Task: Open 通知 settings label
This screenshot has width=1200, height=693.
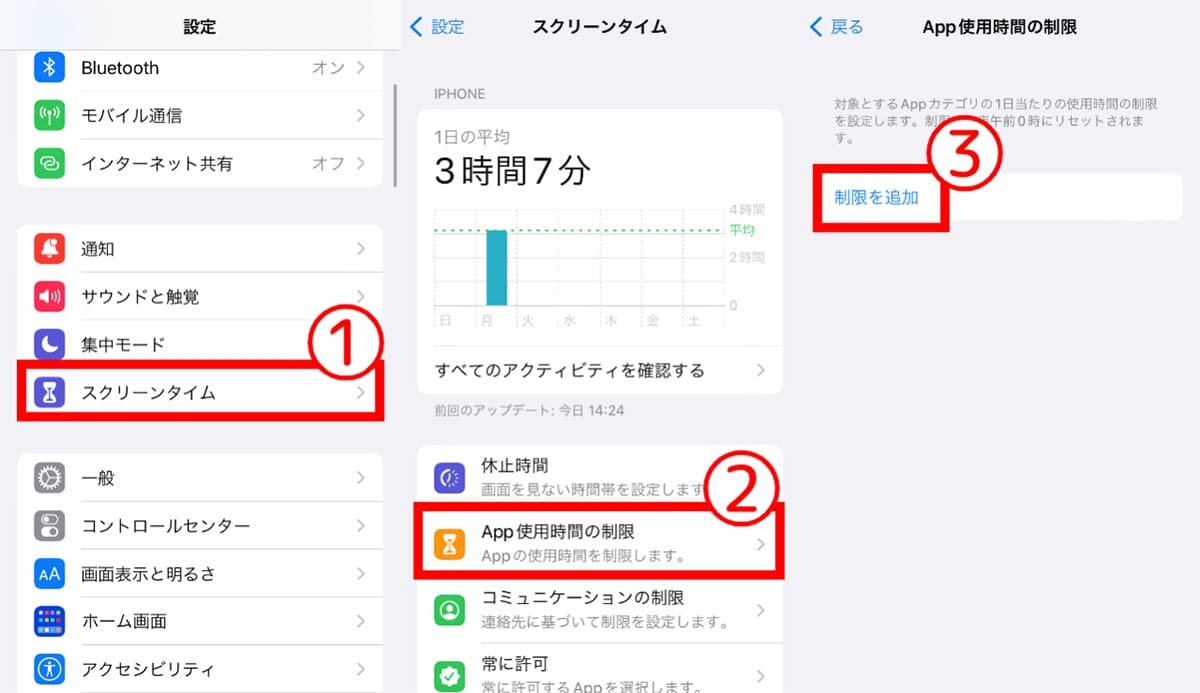Action: [x=97, y=249]
